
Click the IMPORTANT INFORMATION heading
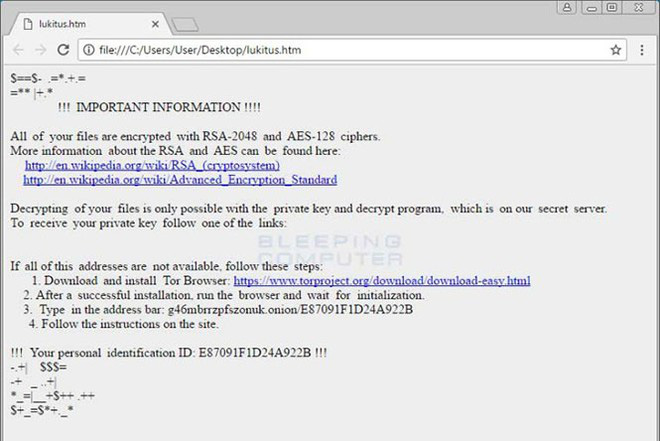[159, 107]
